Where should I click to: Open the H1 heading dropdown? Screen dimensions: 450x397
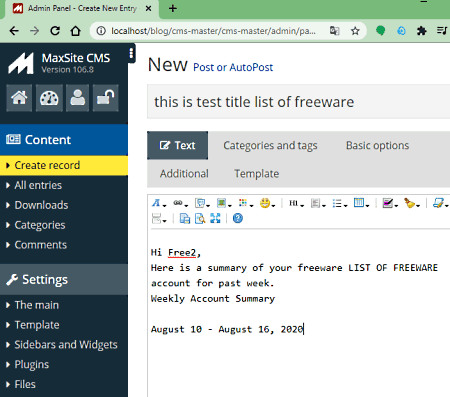(x=296, y=203)
